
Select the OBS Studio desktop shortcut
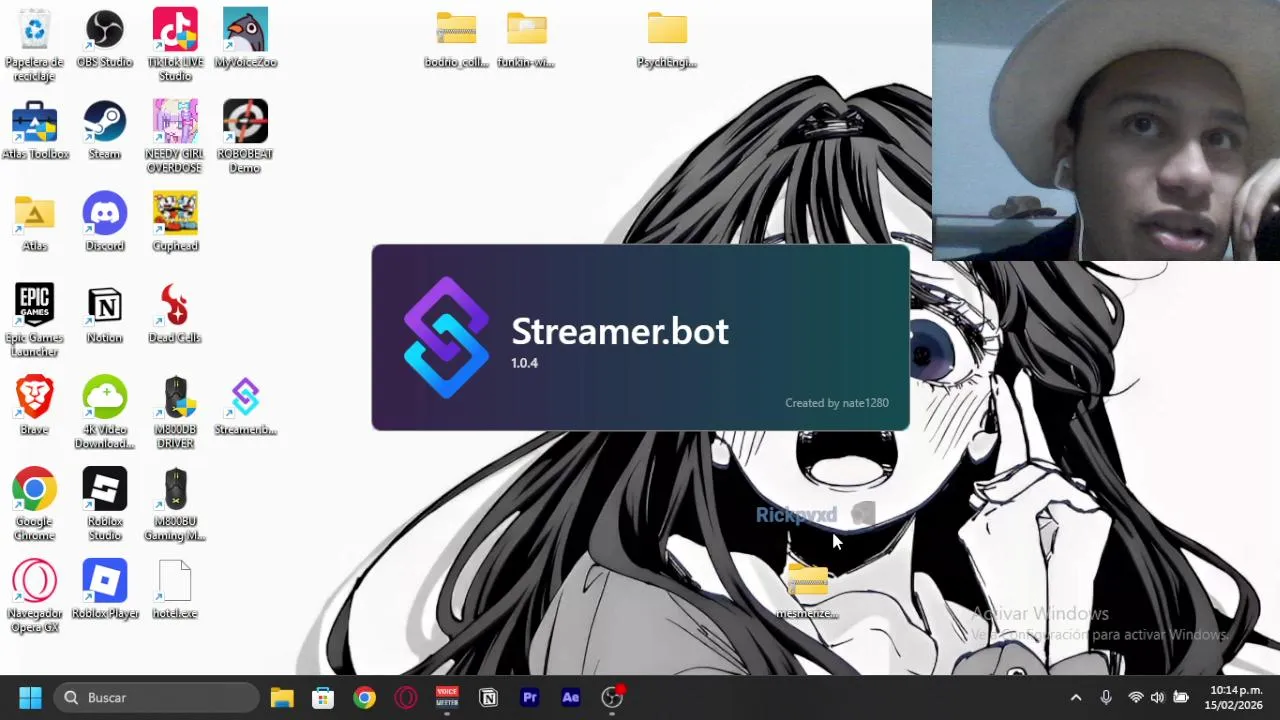point(104,38)
